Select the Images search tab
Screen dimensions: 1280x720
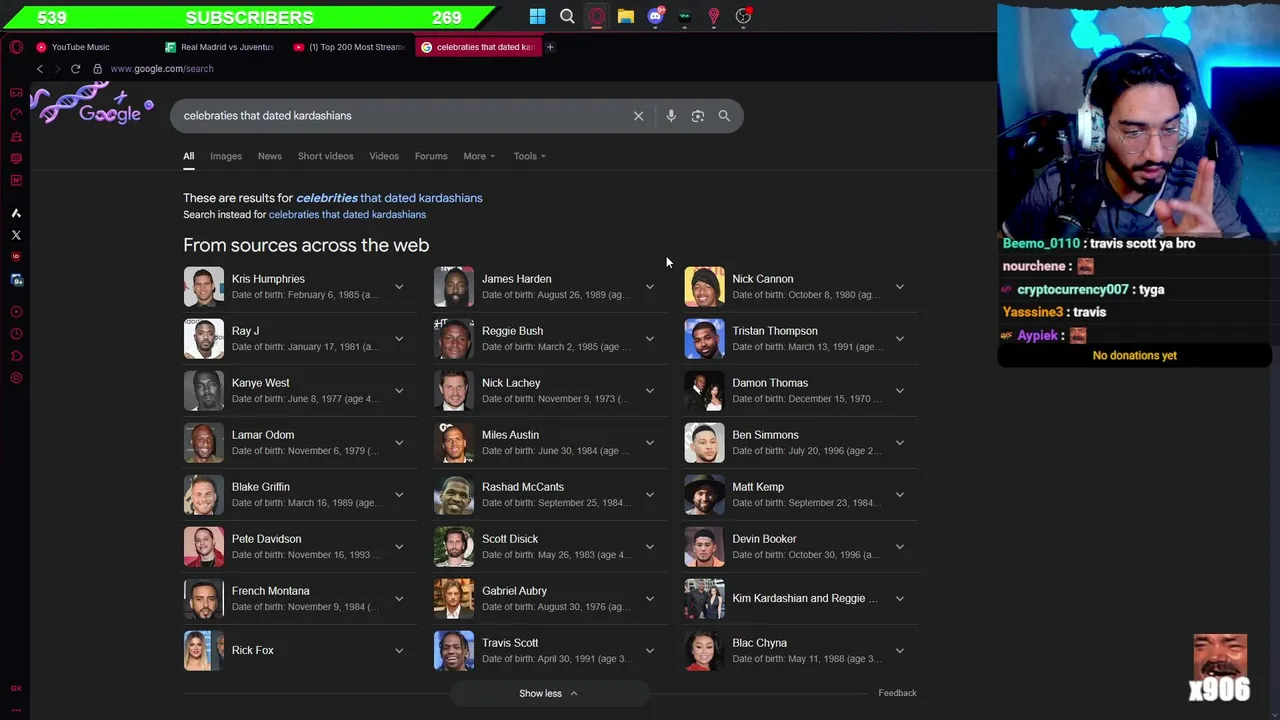(x=226, y=156)
